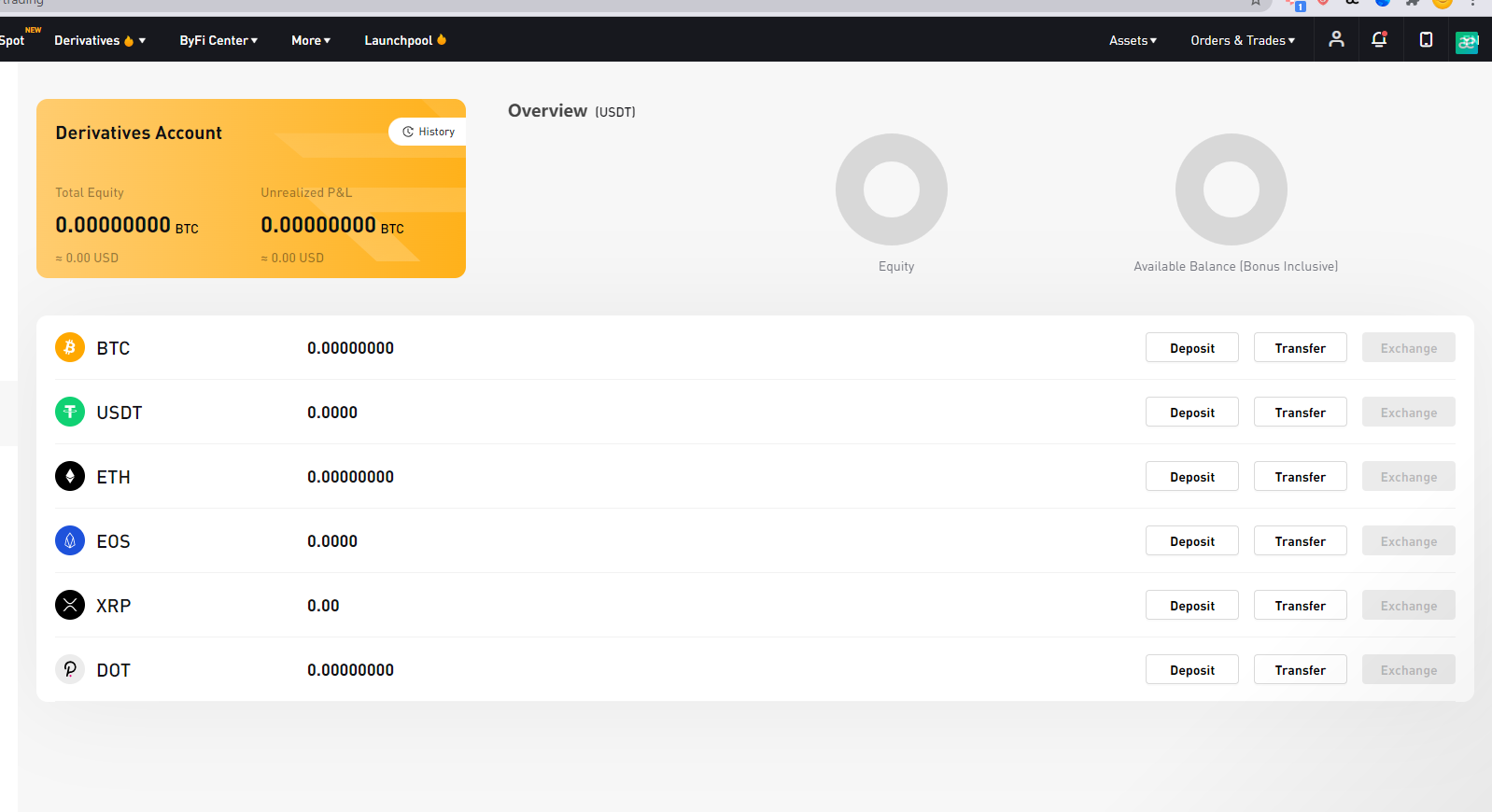Click the "Overview (USDT)" heading
Viewport: 1492px width, 812px height.
click(x=571, y=111)
